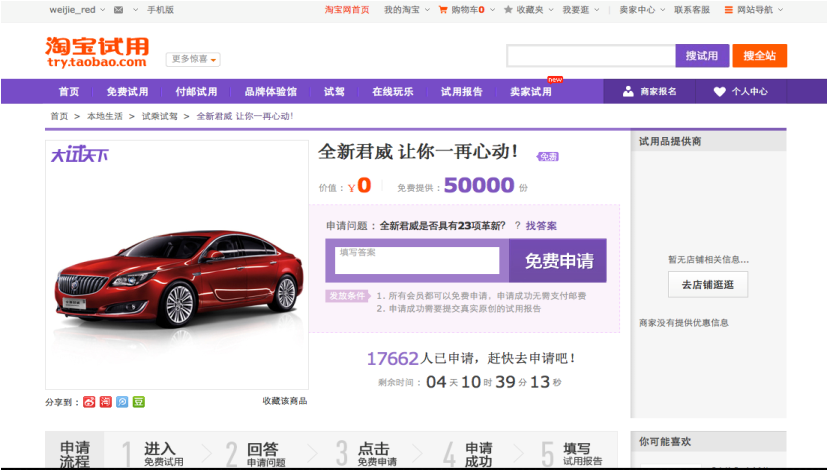Open the site navigation menu icon

(x=728, y=9)
